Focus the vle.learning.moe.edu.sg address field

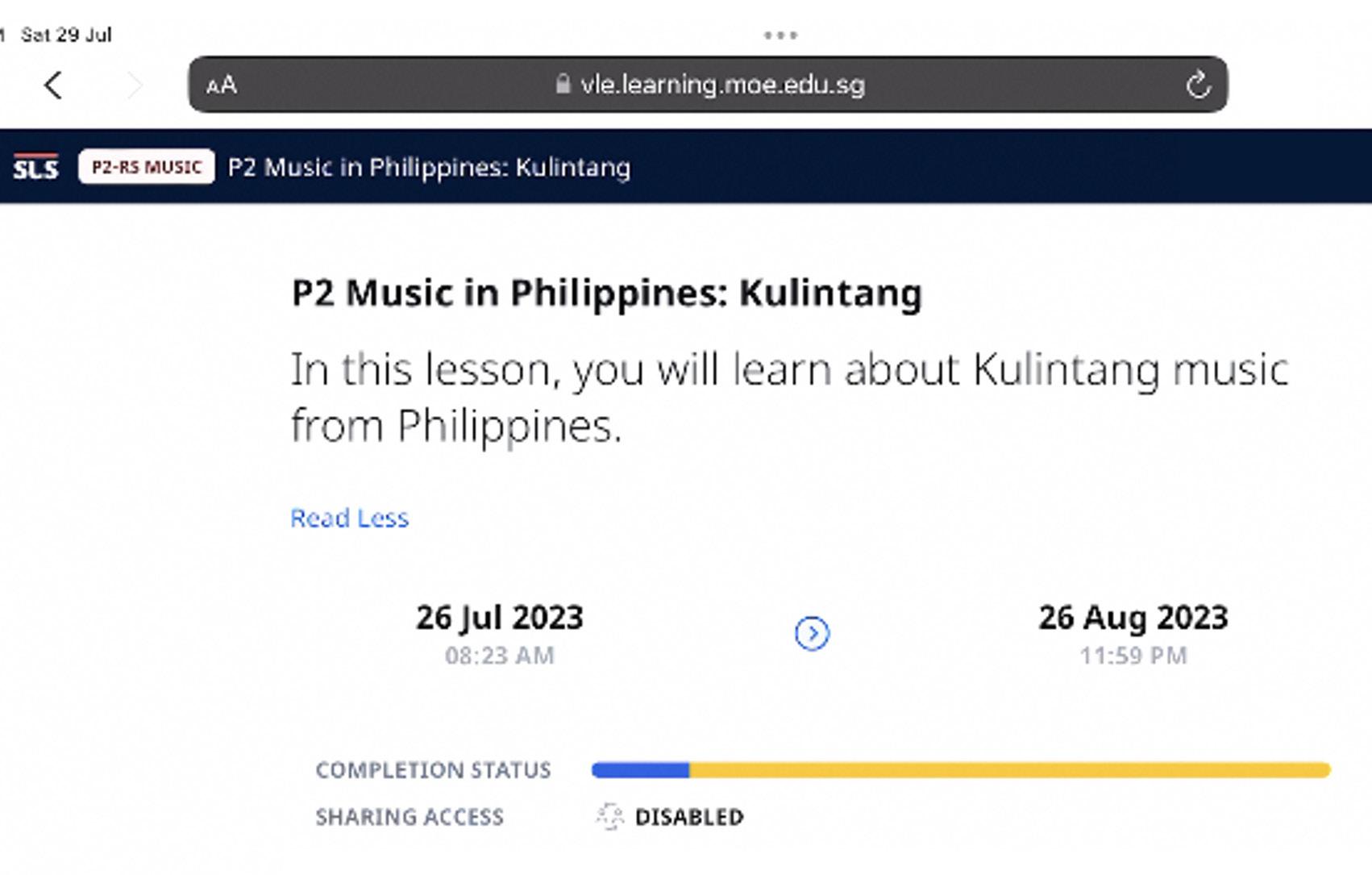pos(722,85)
